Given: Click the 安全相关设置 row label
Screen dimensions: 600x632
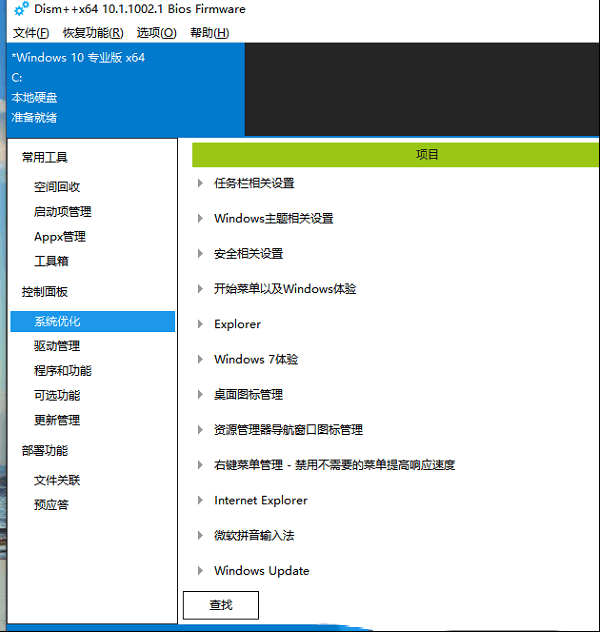Looking at the screenshot, I should tap(248, 254).
